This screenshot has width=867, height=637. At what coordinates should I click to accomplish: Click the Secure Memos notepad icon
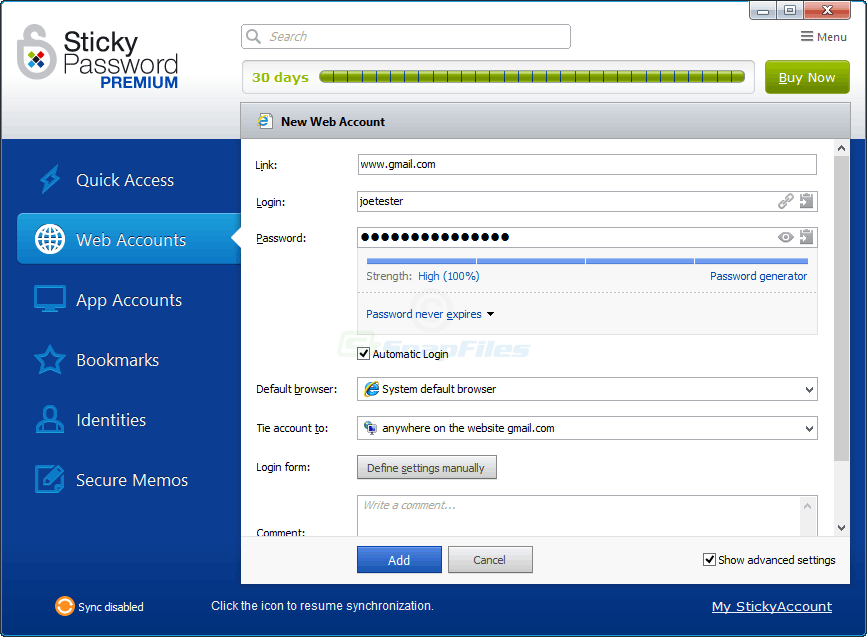50,479
